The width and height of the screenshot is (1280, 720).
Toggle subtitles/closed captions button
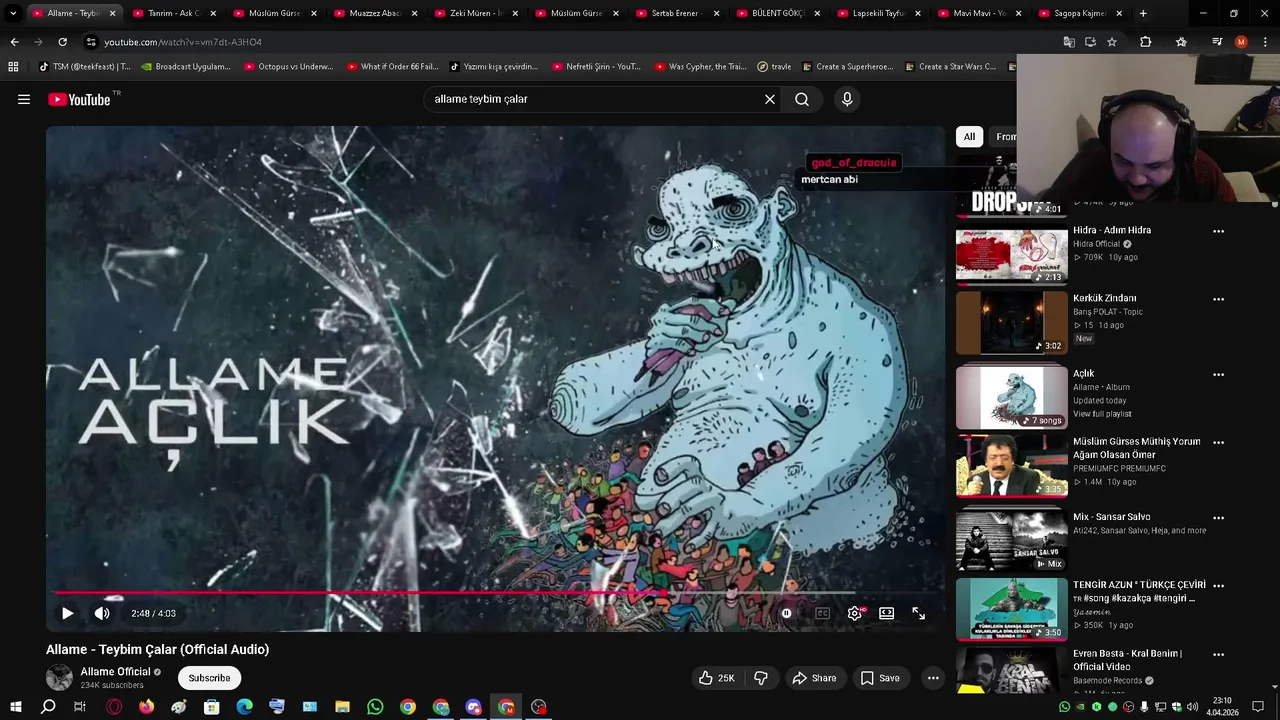click(x=822, y=613)
